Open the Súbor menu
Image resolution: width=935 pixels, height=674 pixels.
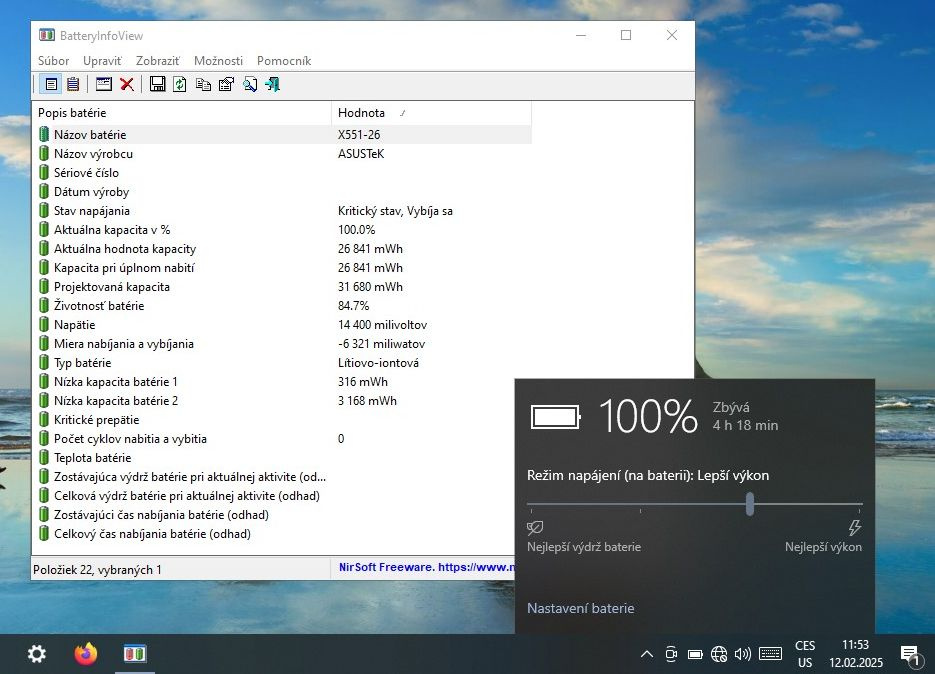pos(53,61)
